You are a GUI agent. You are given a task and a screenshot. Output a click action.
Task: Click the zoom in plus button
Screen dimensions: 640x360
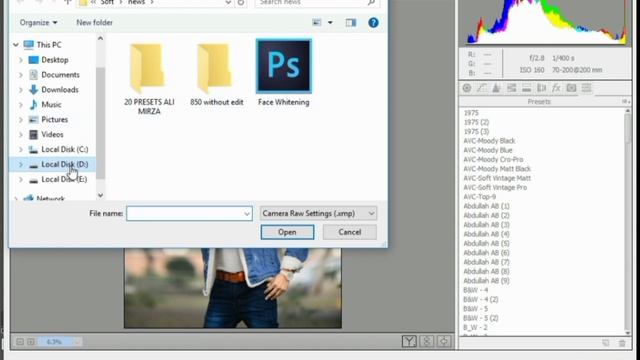coord(31,342)
